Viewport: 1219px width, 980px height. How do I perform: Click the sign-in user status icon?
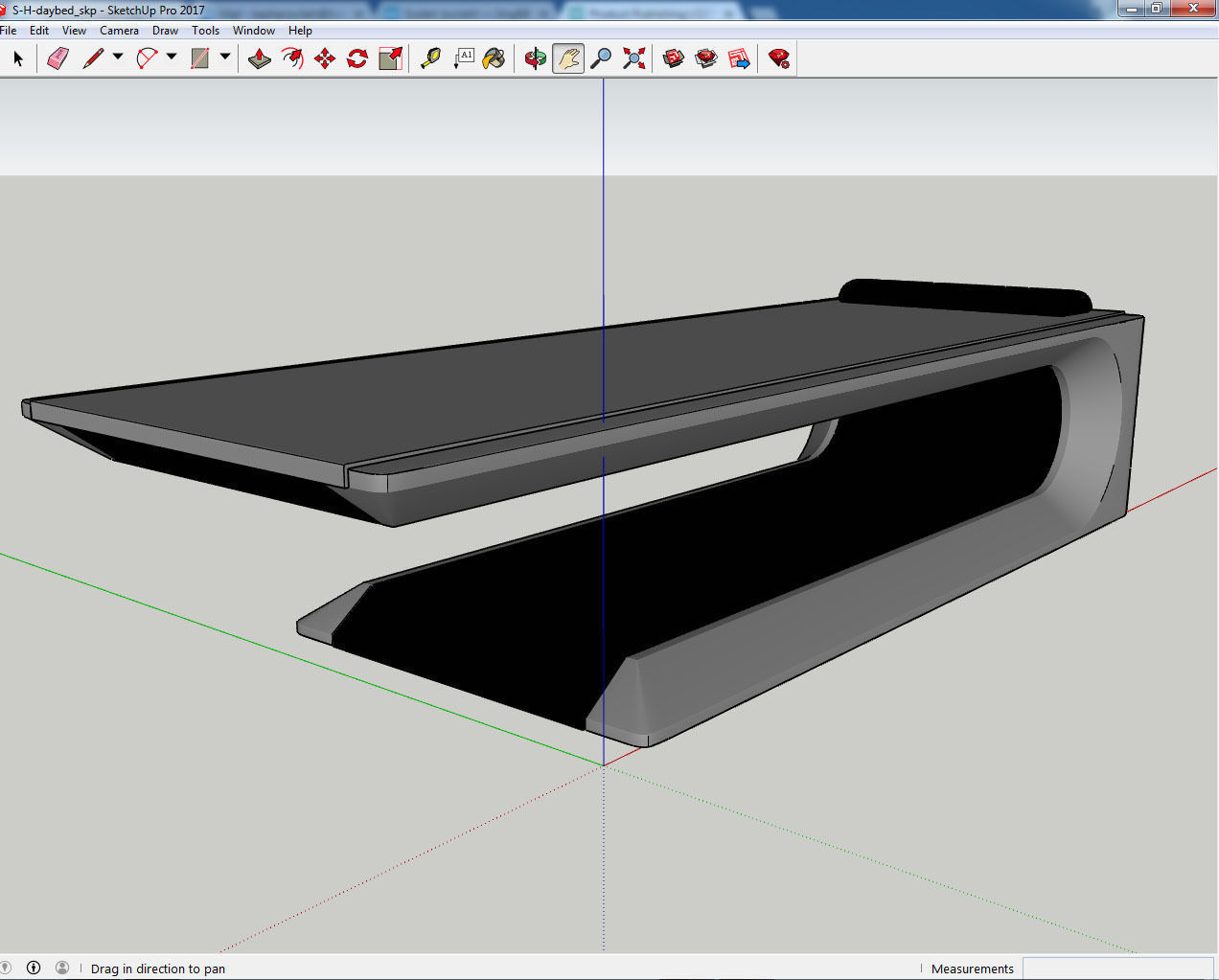click(62, 969)
